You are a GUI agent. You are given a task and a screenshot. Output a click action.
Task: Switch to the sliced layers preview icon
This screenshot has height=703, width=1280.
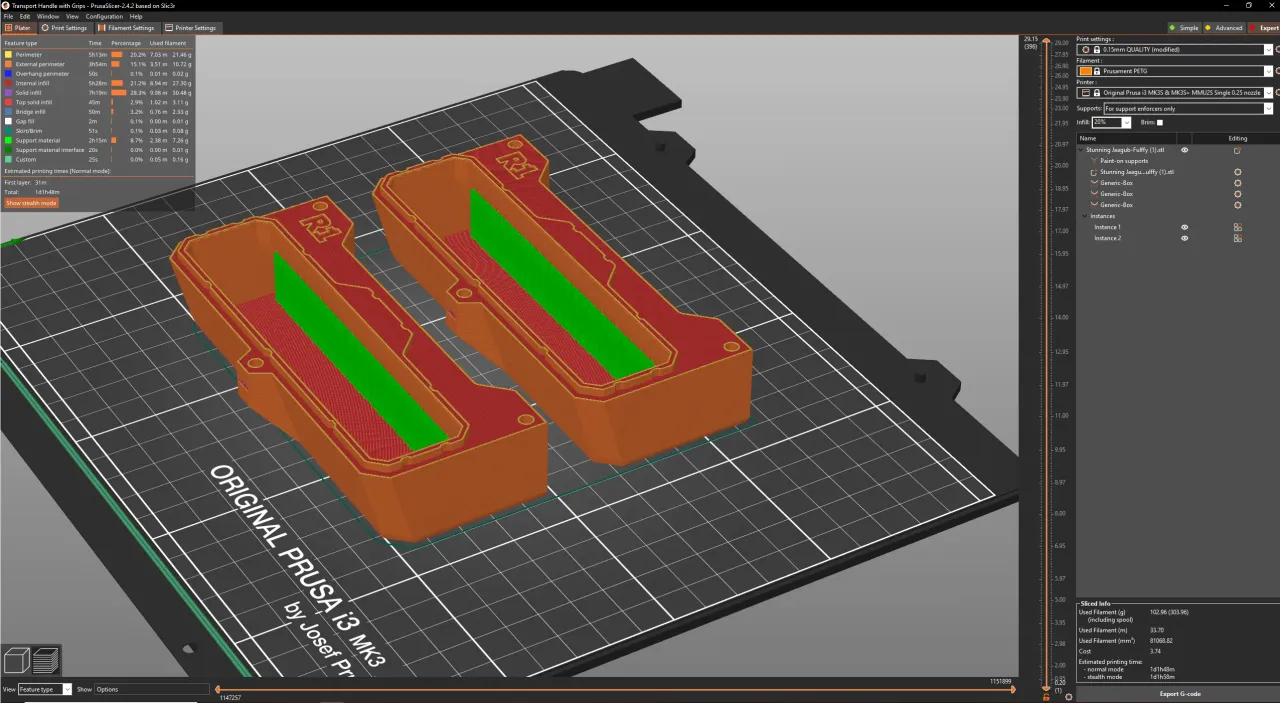point(46,660)
